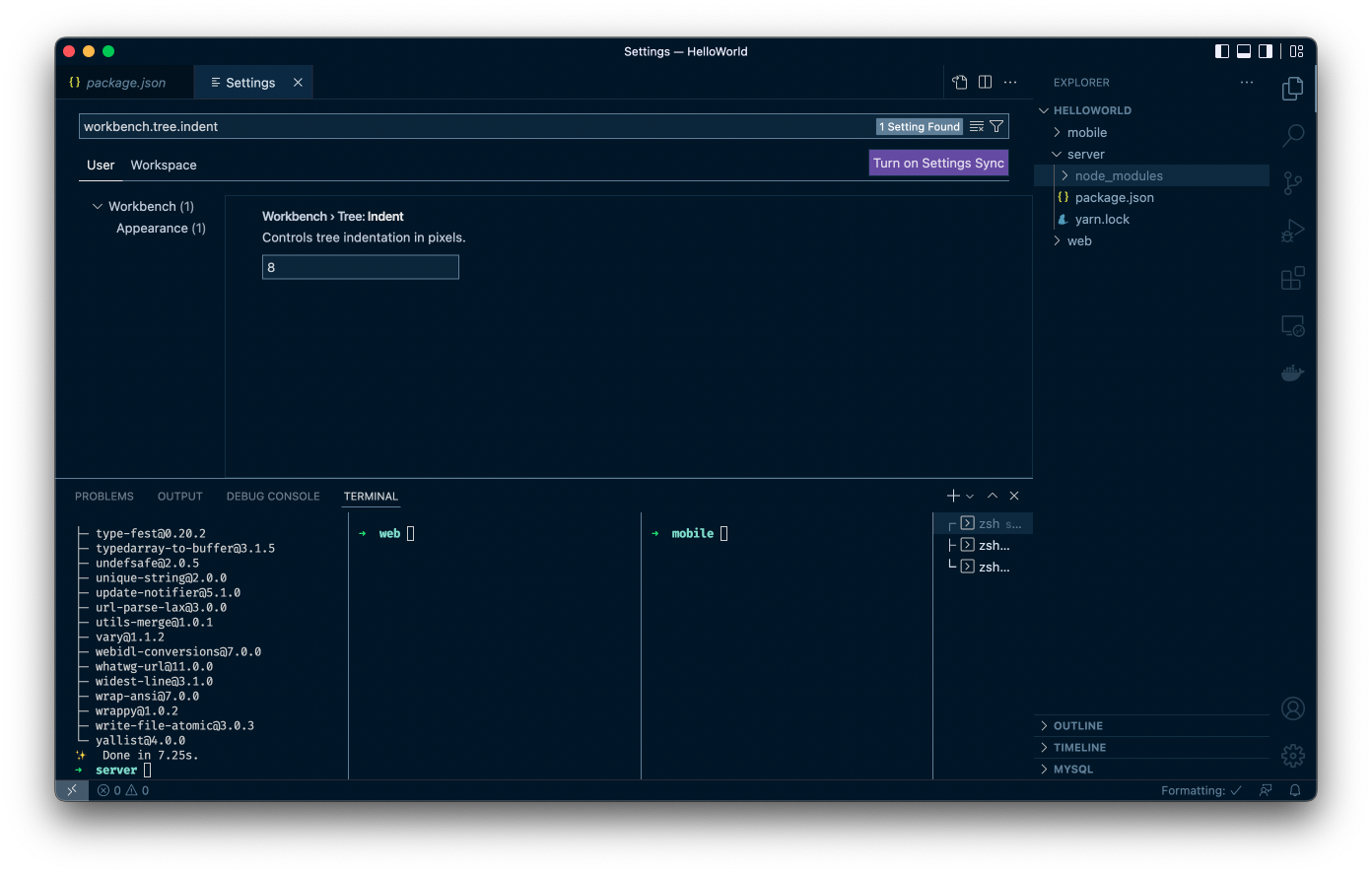Switch to the PROBLEMS panel tab
This screenshot has height=874, width=1372.
104,497
